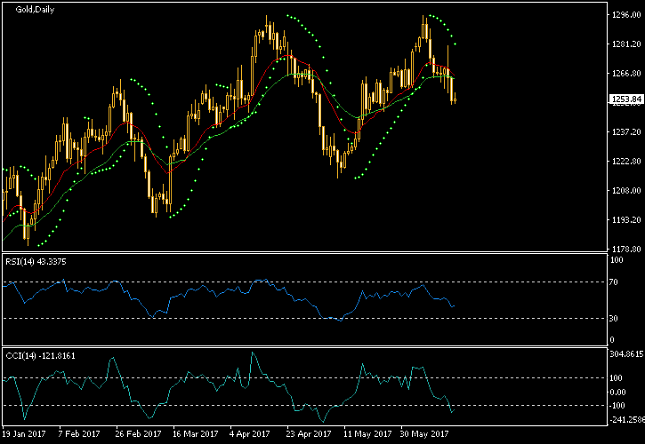Click the last candlestick on the gold chart
This screenshot has height=444, width=645.
(455, 99)
